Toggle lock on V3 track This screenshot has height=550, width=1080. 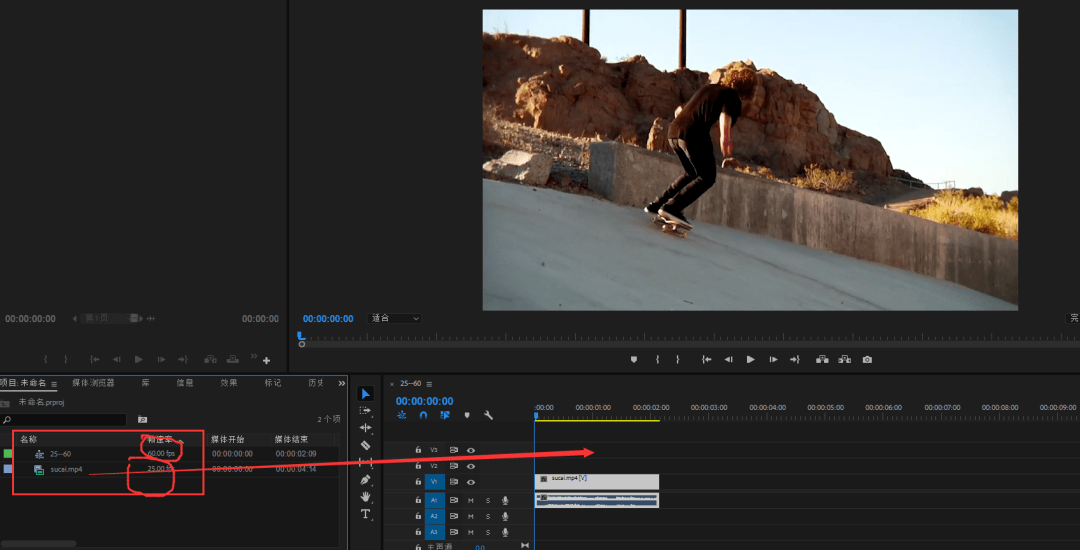[417, 449]
